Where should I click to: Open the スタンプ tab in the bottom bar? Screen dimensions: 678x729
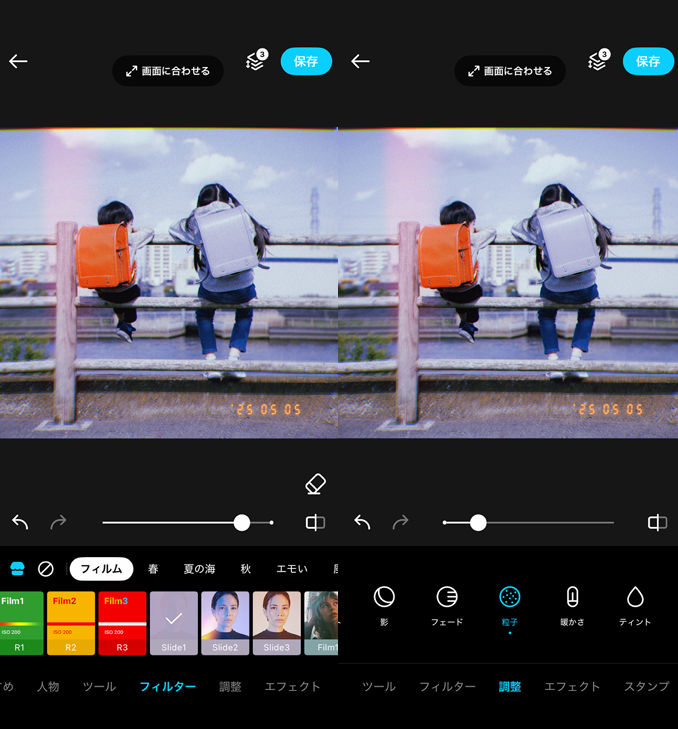click(x=646, y=687)
